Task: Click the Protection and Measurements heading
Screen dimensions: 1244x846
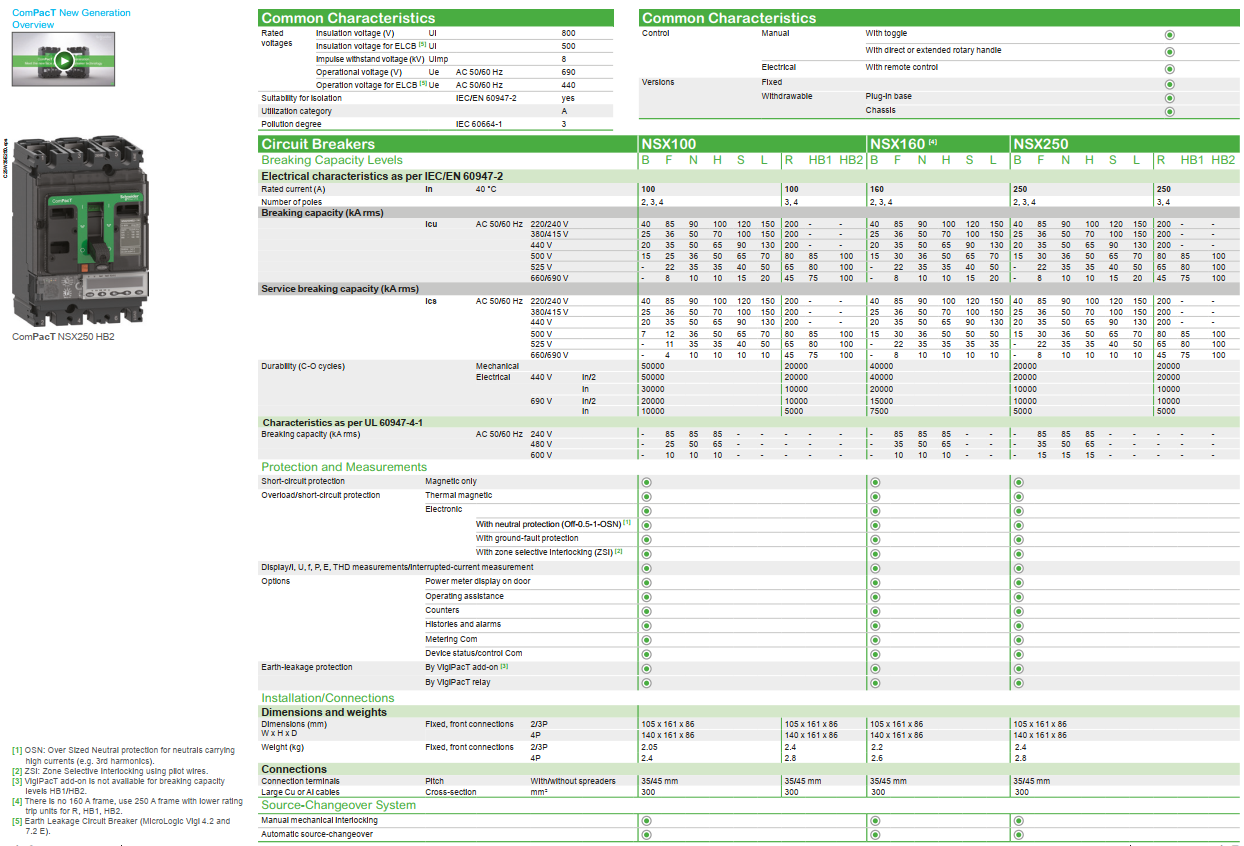Action: [x=343, y=467]
